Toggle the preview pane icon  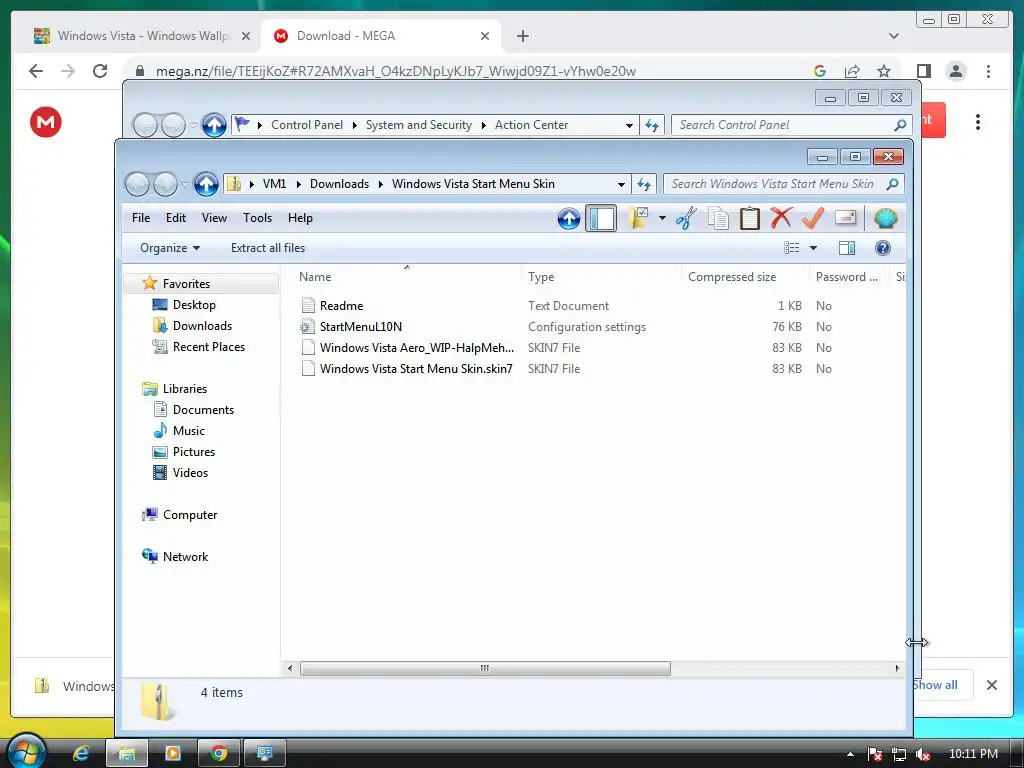pyautogui.click(x=847, y=248)
